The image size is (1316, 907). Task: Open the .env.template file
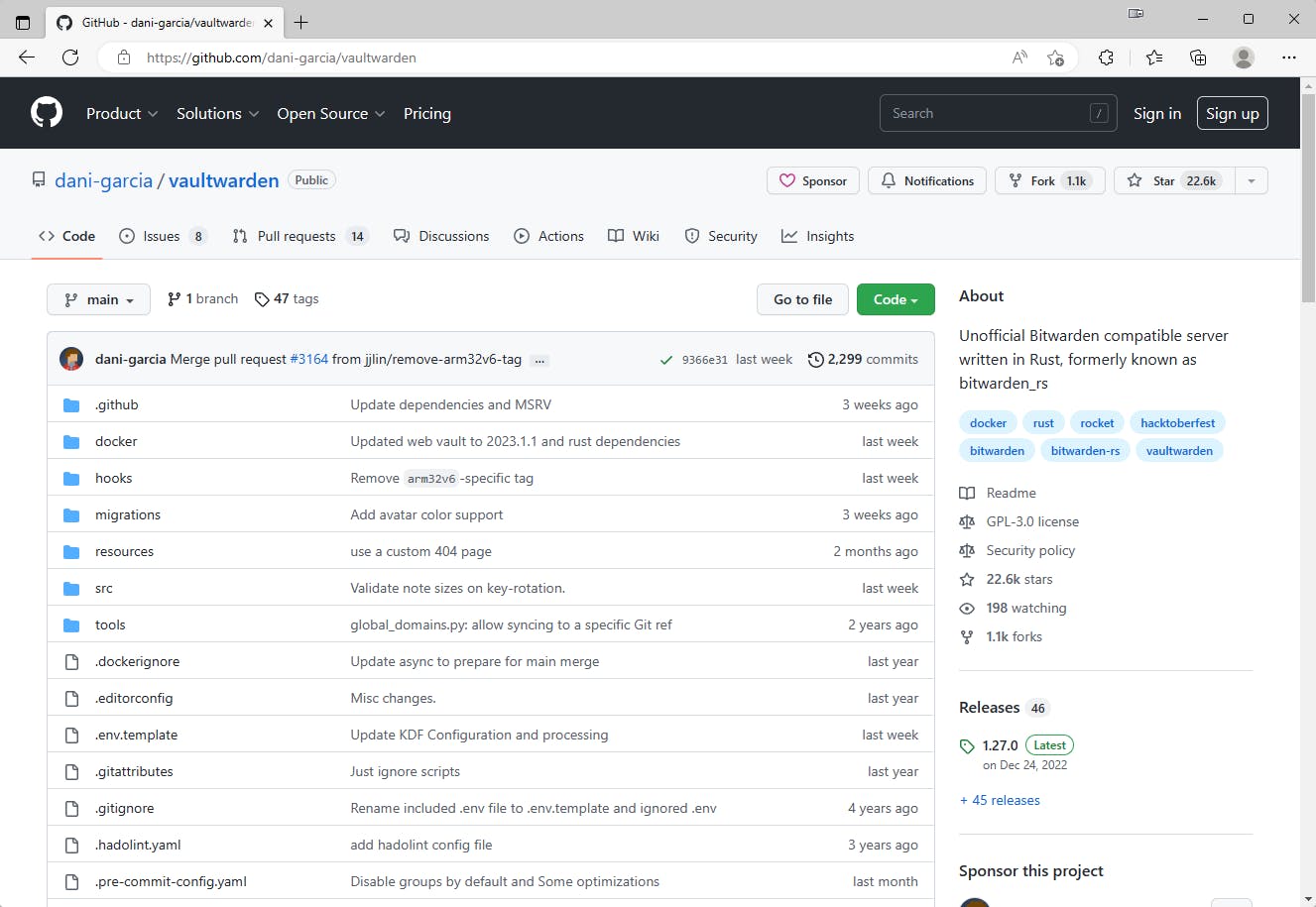coord(137,735)
